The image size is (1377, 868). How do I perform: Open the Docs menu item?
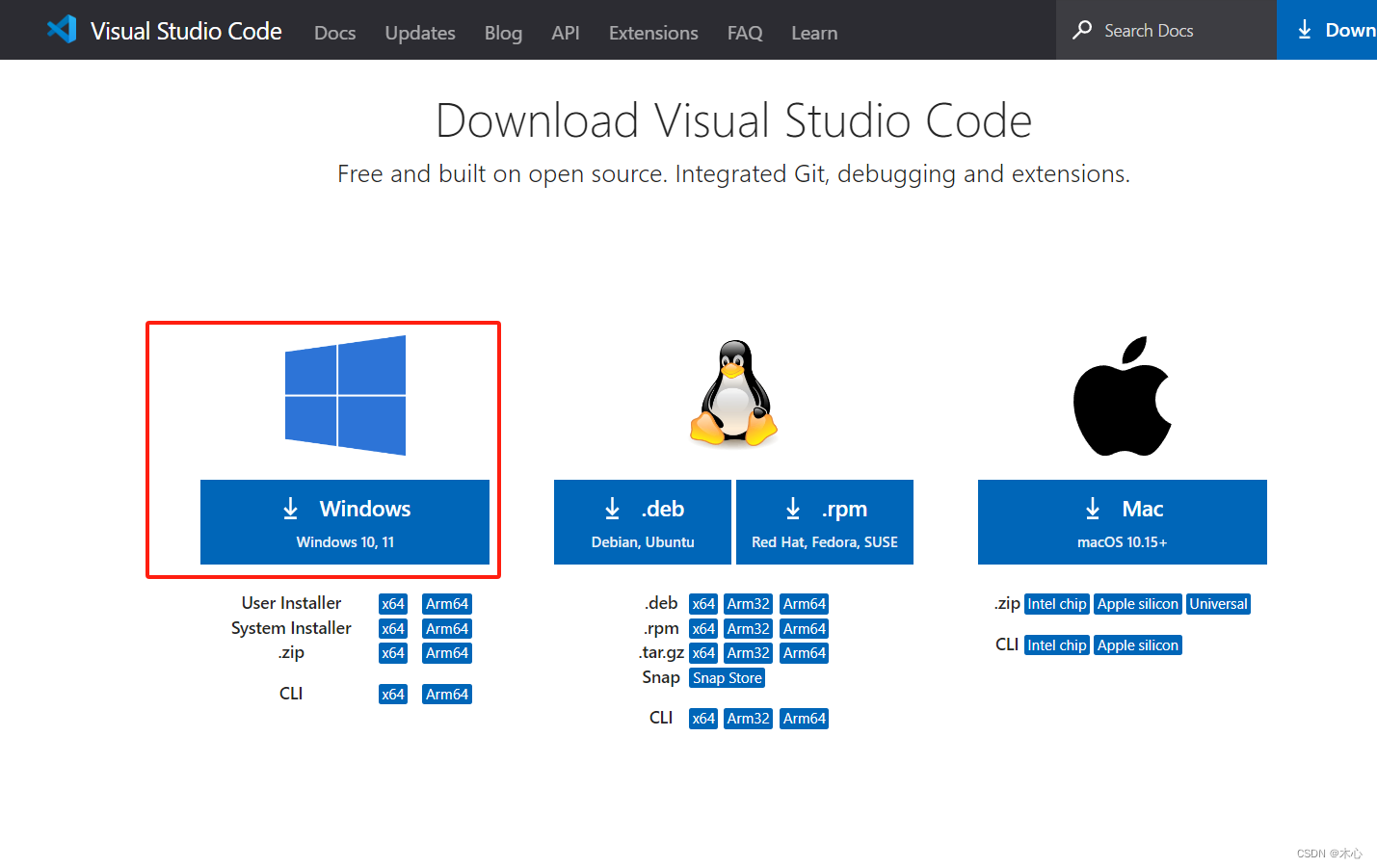[334, 33]
